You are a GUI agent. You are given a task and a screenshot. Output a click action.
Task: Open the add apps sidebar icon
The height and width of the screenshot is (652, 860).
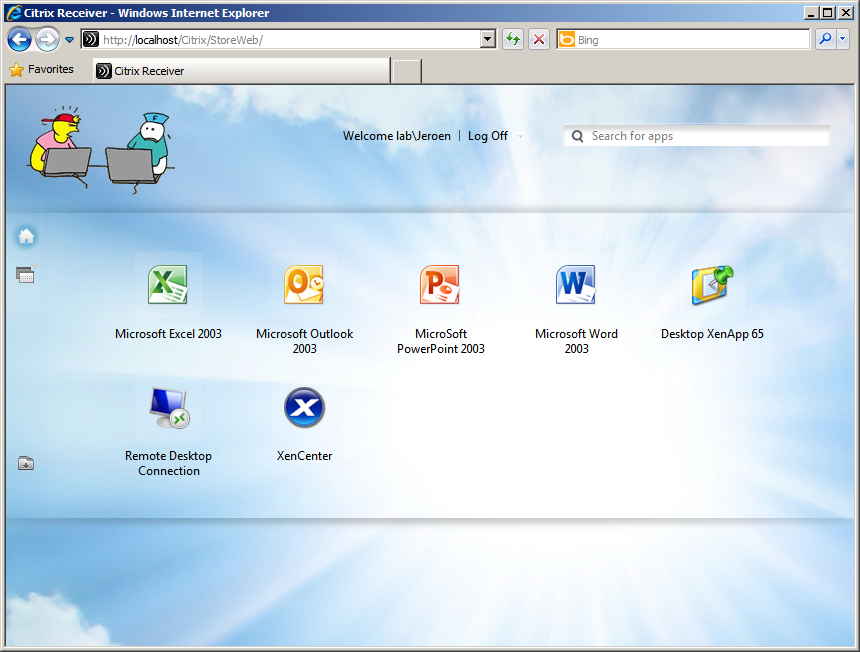26,273
